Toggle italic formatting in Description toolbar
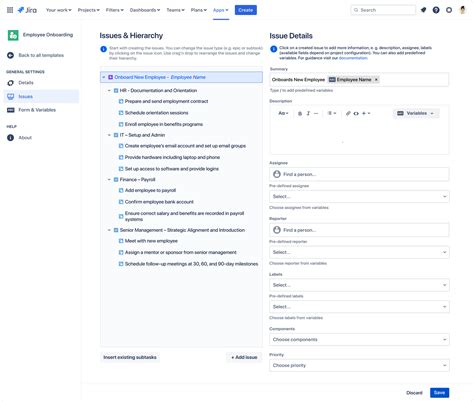 [x=308, y=113]
